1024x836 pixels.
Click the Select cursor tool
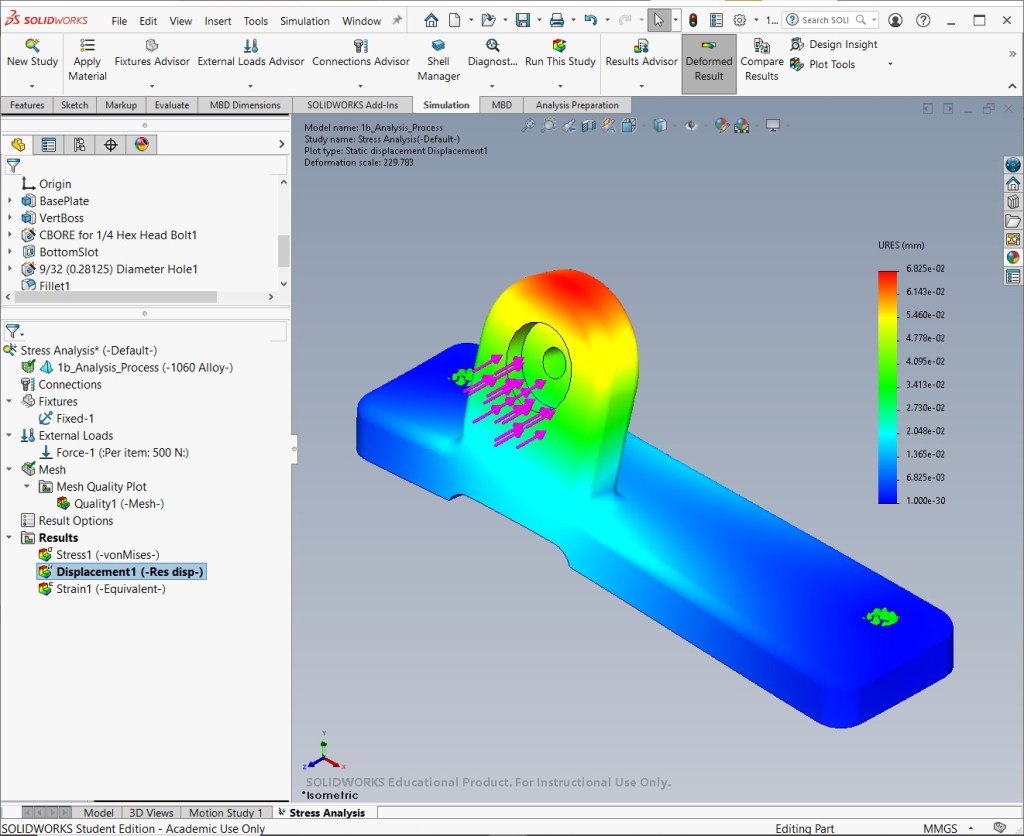tap(658, 20)
